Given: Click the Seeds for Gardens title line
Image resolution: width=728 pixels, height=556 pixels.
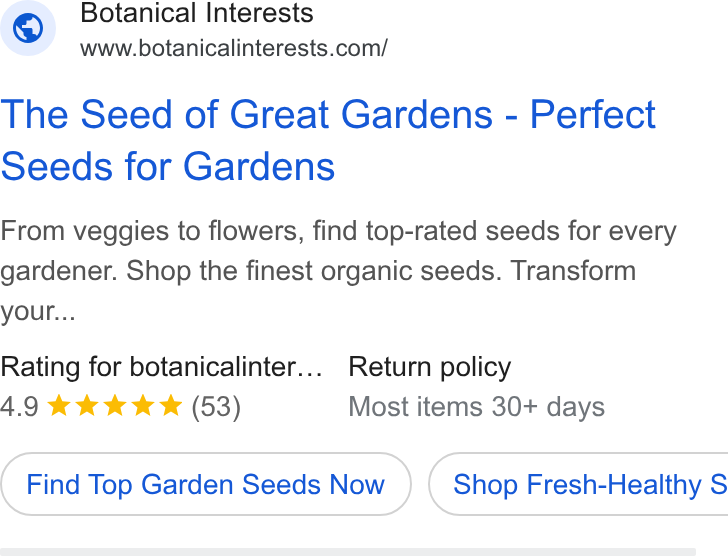Looking at the screenshot, I should click(168, 166).
